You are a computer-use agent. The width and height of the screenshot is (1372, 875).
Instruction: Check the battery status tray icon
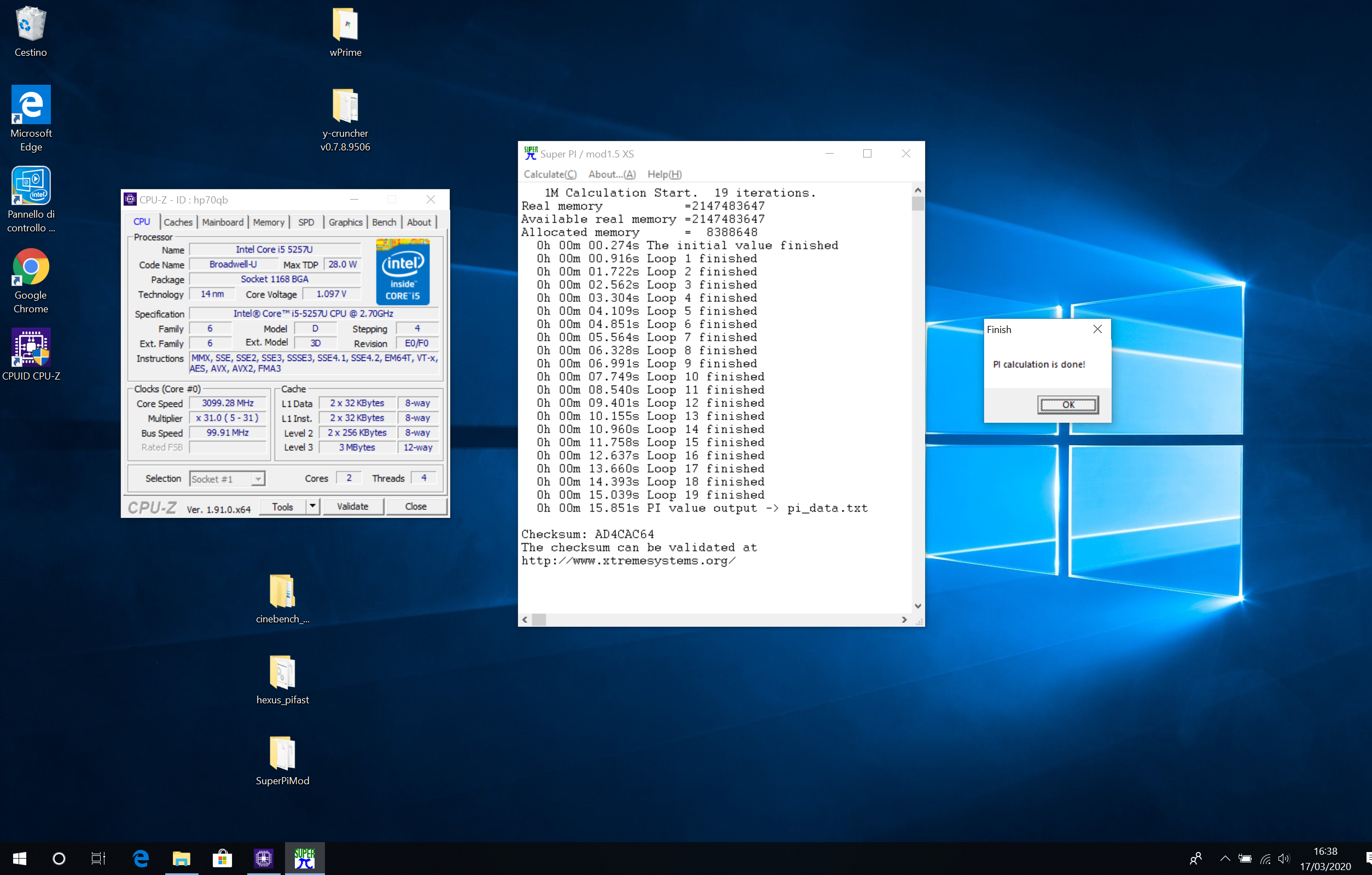1245,859
